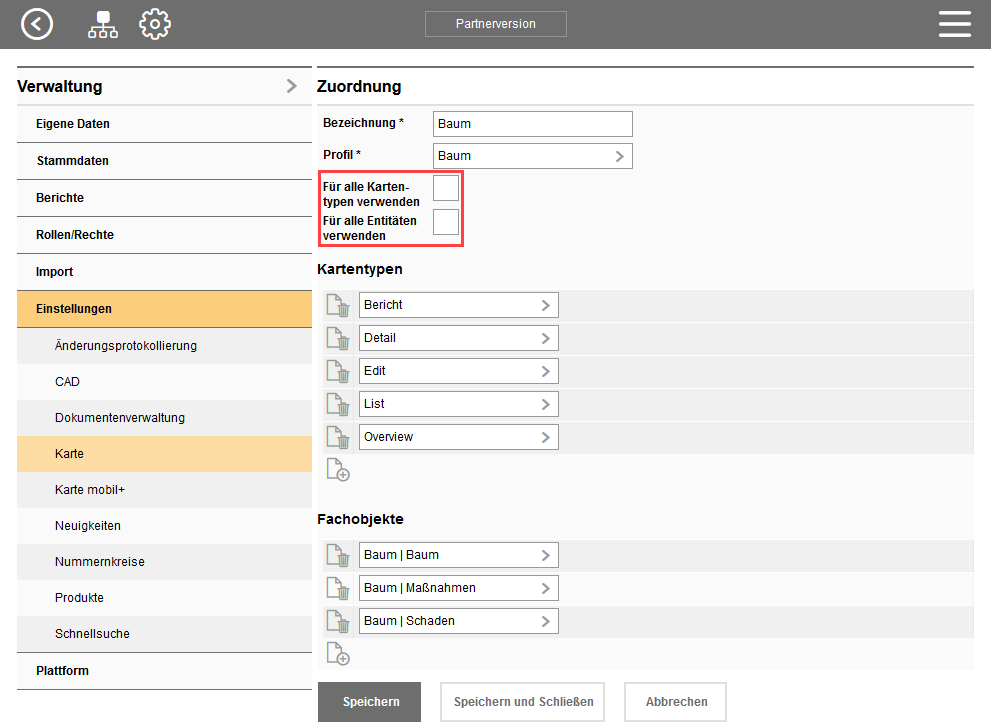Delete the Bericht card type row
The height and width of the screenshot is (727, 991).
[x=337, y=305]
